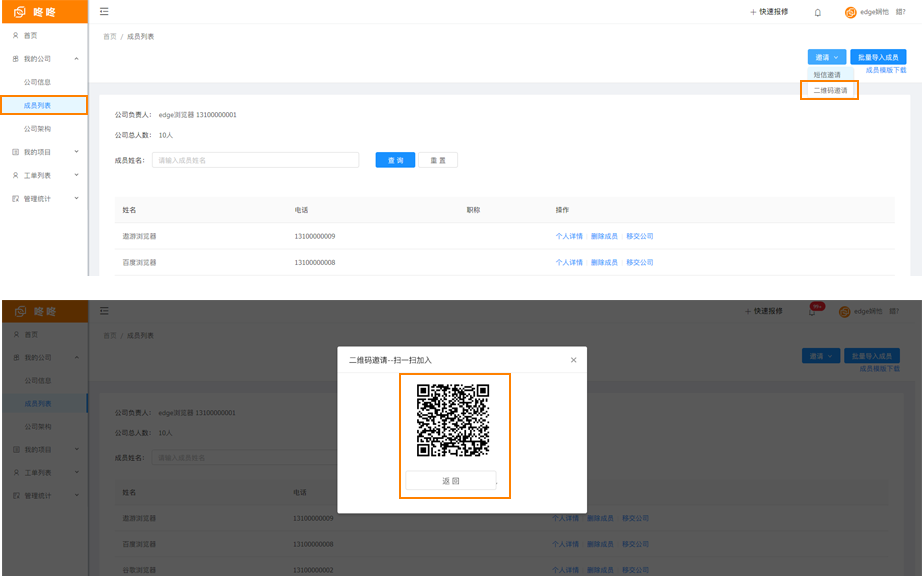This screenshot has width=922, height=576.
Task: Select 短信邀请 from the invite menu
Action: click(x=827, y=75)
